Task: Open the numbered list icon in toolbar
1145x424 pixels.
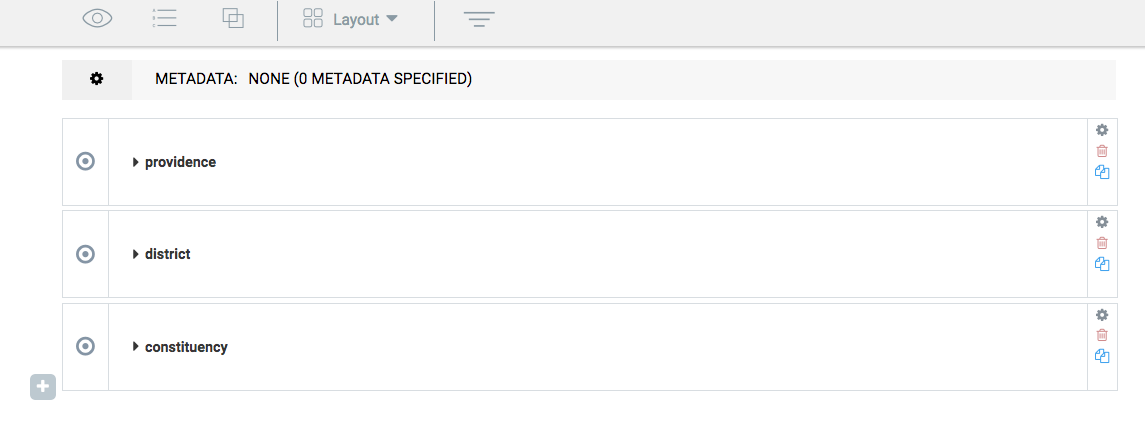Action: click(x=164, y=19)
